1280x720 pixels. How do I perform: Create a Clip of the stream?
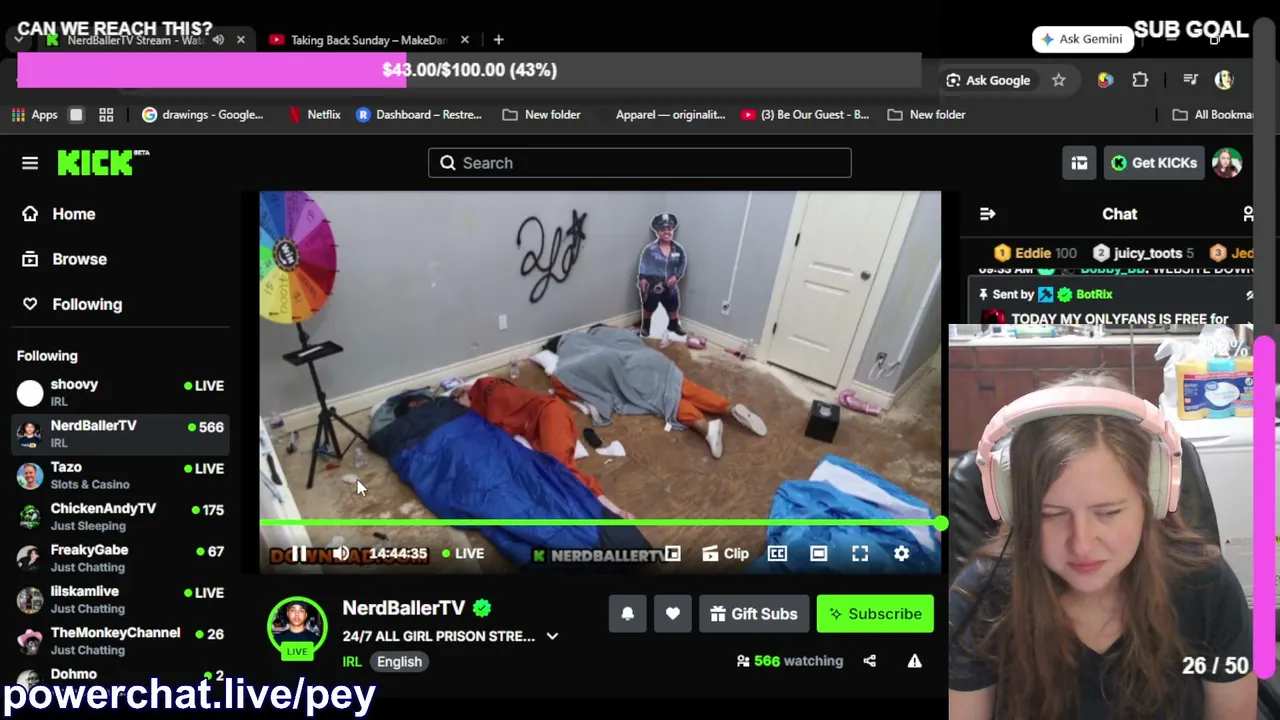click(726, 554)
